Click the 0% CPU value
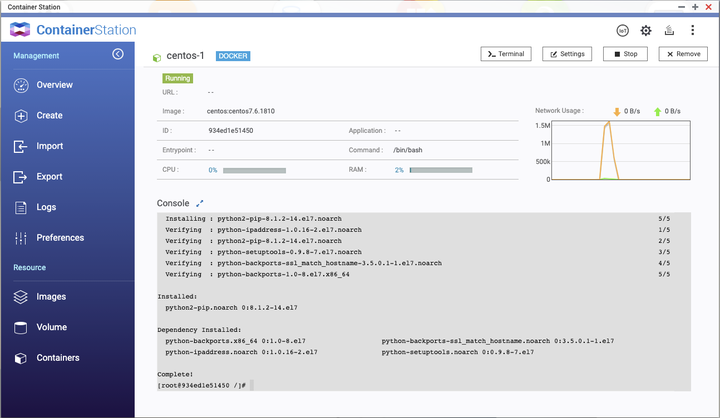Screen dimensions: 720x418 pos(213,170)
